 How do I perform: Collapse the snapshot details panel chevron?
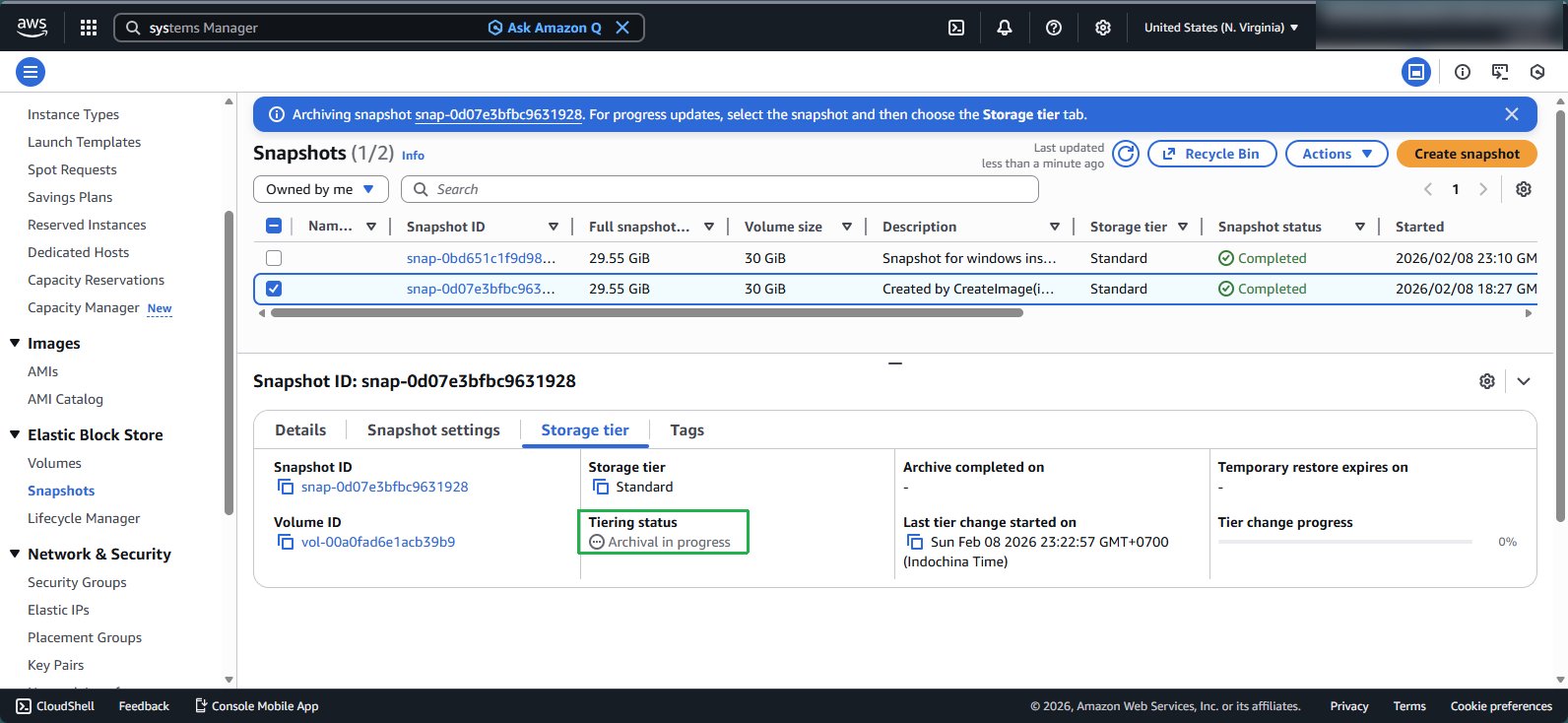(1524, 381)
